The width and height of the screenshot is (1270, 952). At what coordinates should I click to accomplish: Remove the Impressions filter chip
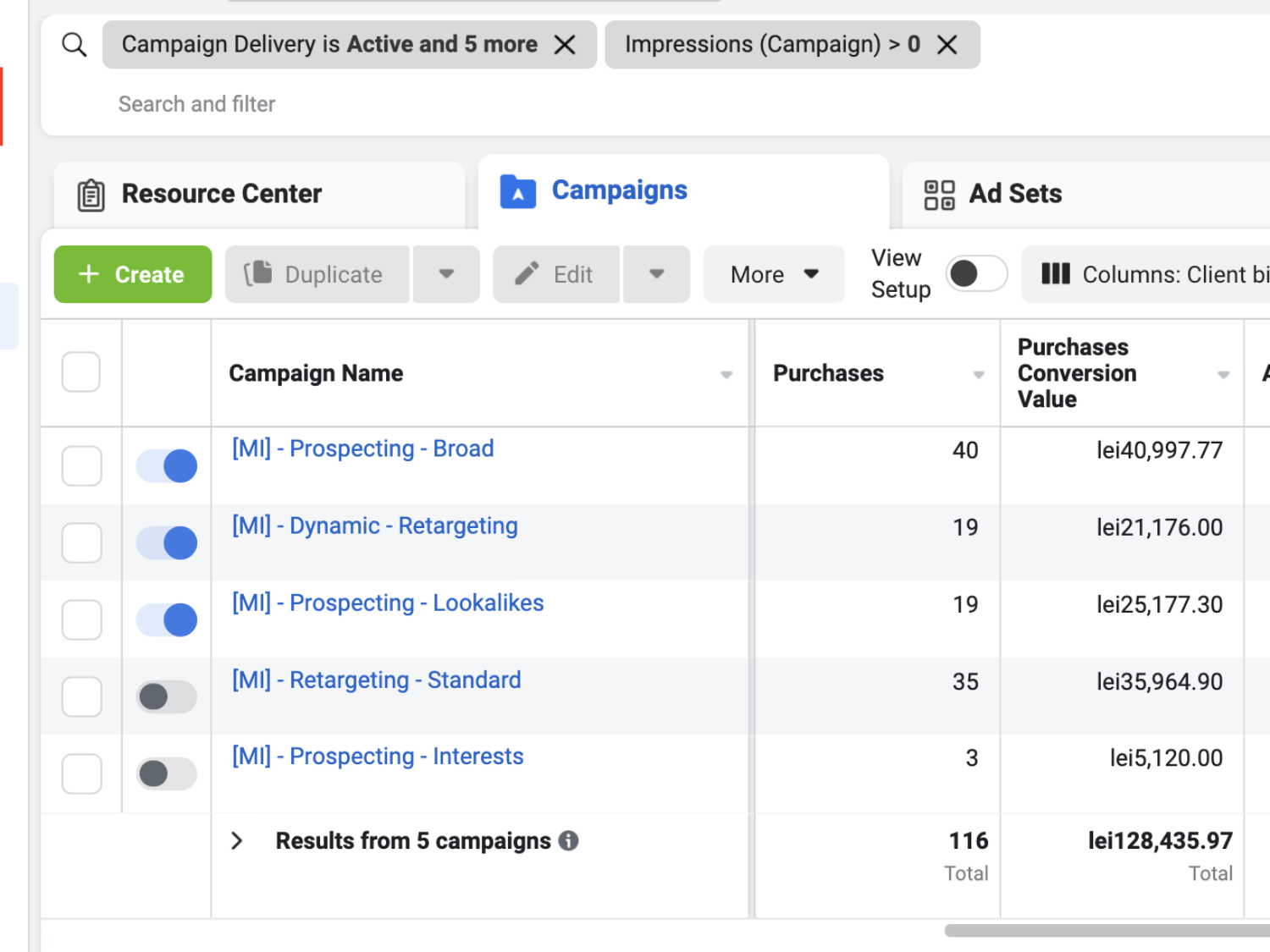(947, 45)
